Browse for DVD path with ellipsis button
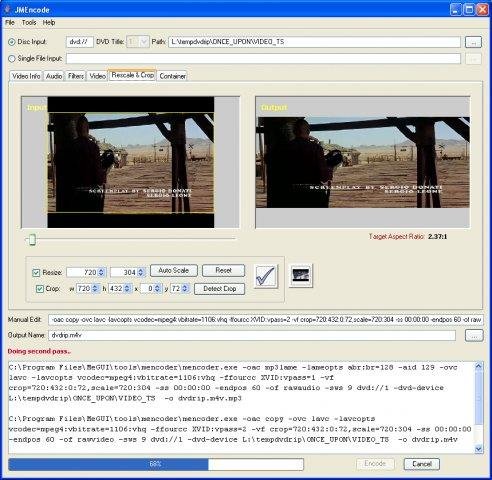 click(473, 42)
